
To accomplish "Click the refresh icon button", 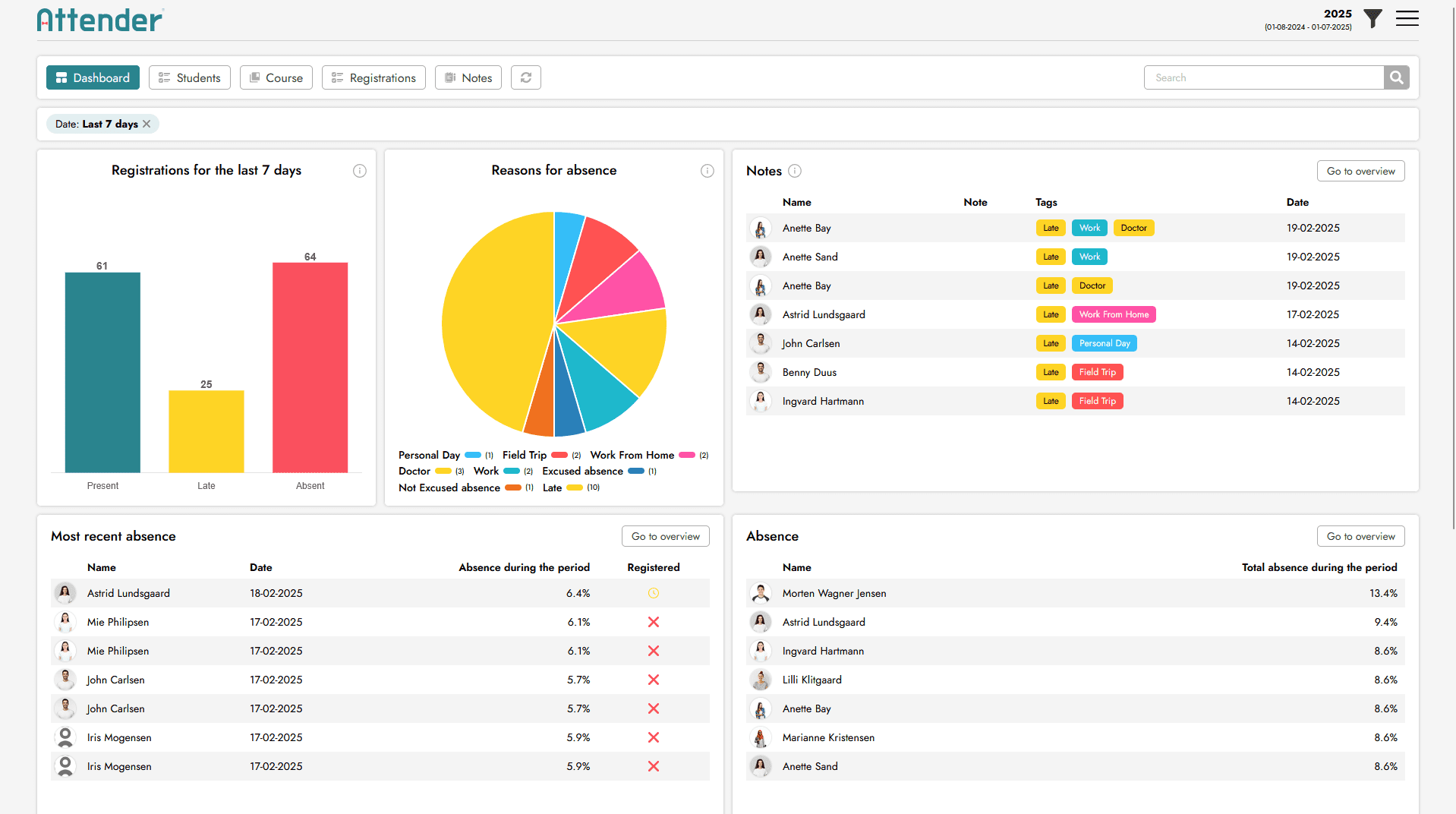I will tap(525, 77).
